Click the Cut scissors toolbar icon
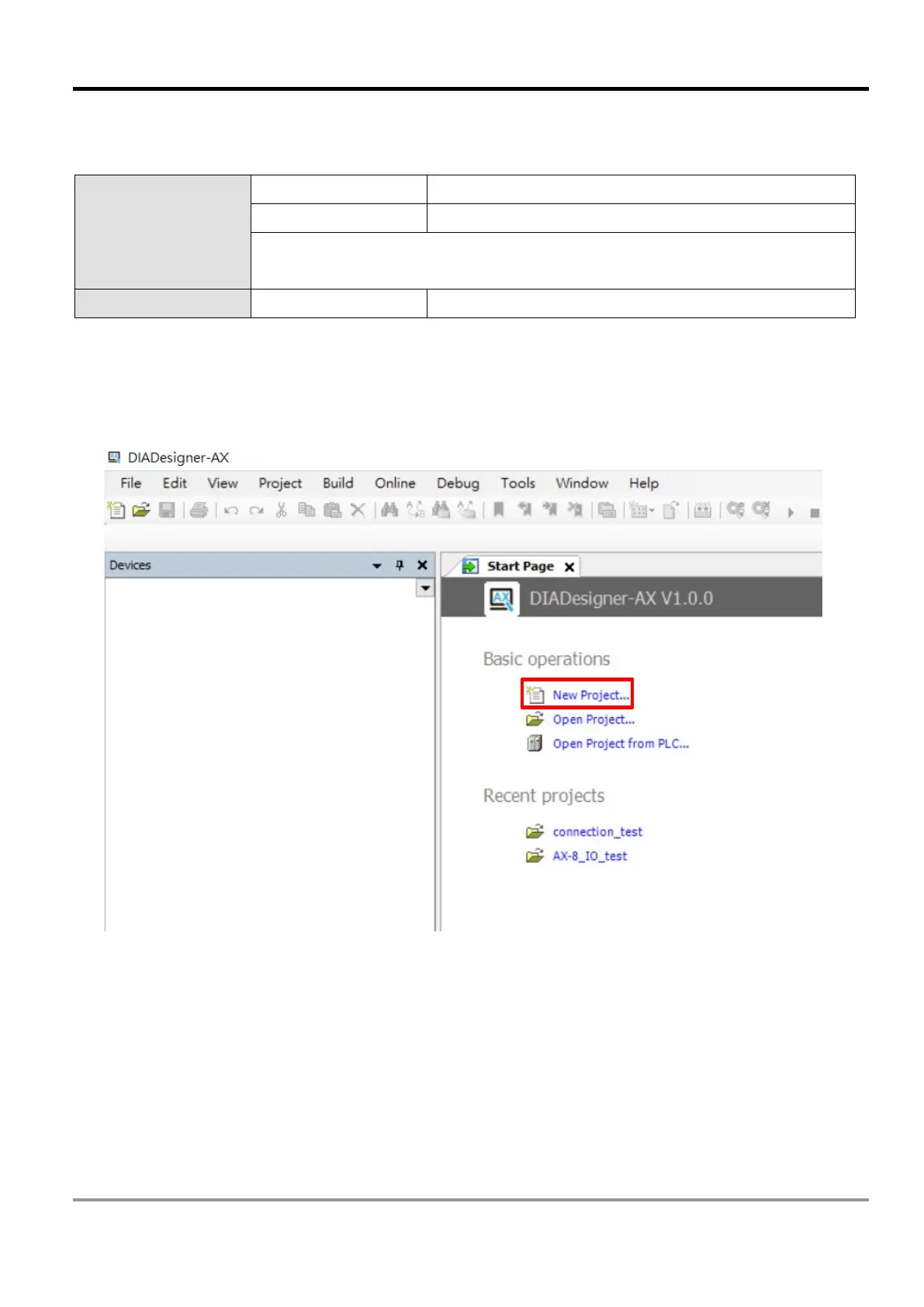This screenshot has width=924, height=1307. pyautogui.click(x=282, y=510)
